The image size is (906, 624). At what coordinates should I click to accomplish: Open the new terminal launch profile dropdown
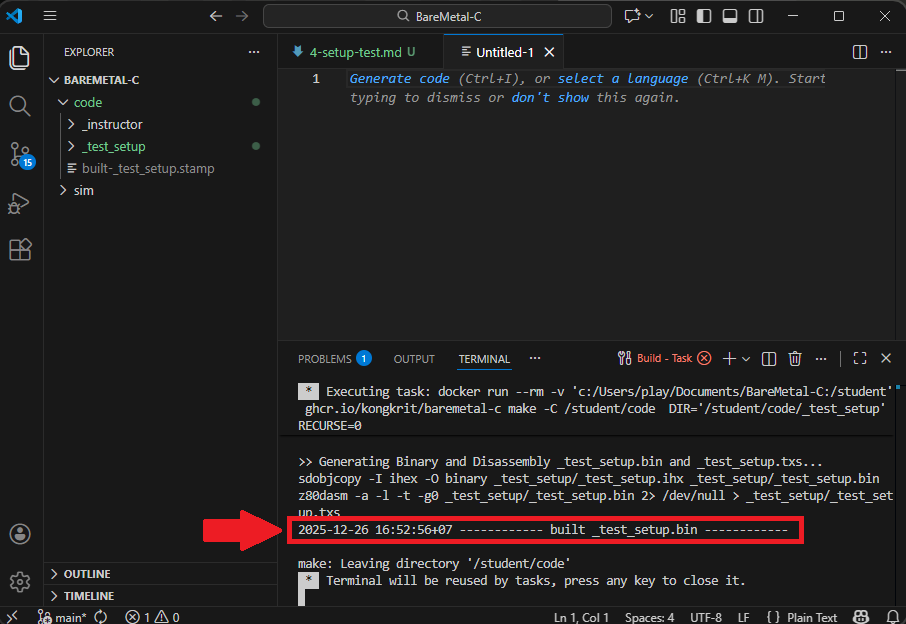tap(746, 358)
